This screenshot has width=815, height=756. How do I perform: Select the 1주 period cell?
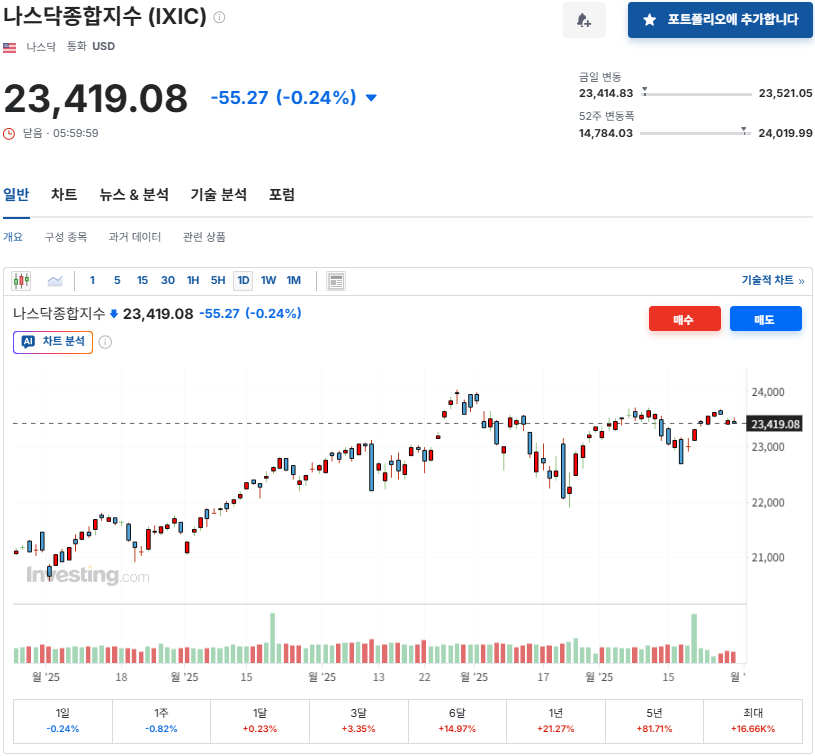pos(161,721)
